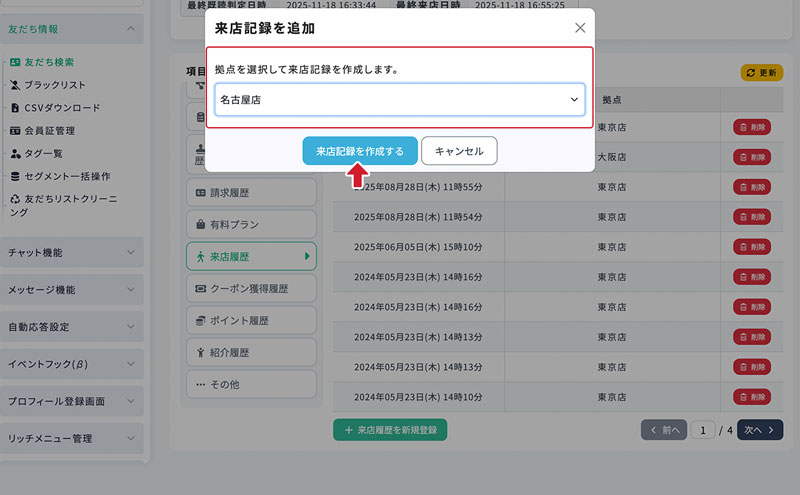The height and width of the screenshot is (495, 800).
Task: Click the page number input field
Action: [x=702, y=430]
